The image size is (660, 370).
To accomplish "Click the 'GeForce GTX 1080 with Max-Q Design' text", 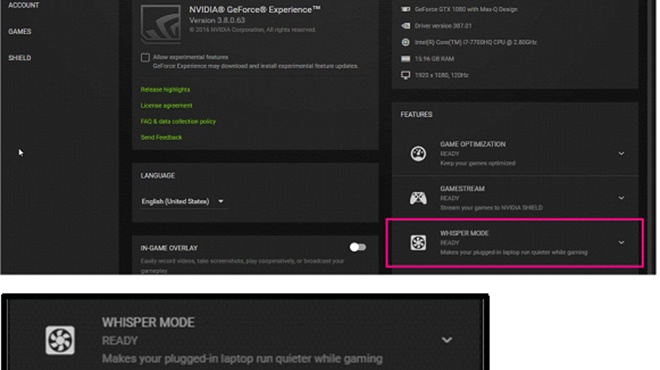I will click(466, 9).
